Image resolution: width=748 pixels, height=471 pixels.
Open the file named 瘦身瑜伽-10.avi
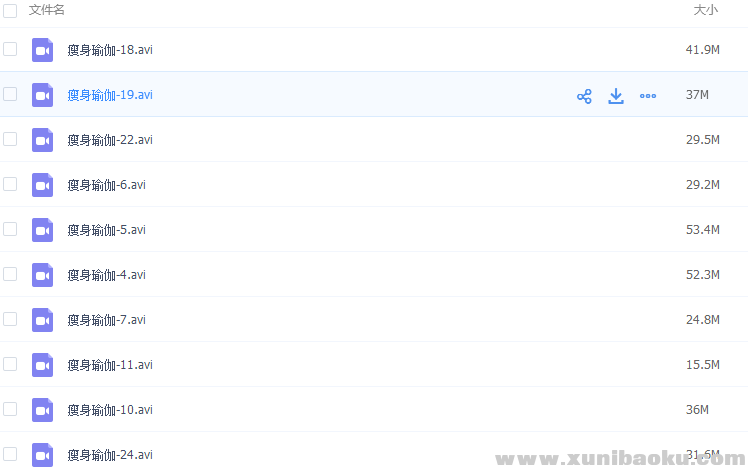(x=110, y=410)
